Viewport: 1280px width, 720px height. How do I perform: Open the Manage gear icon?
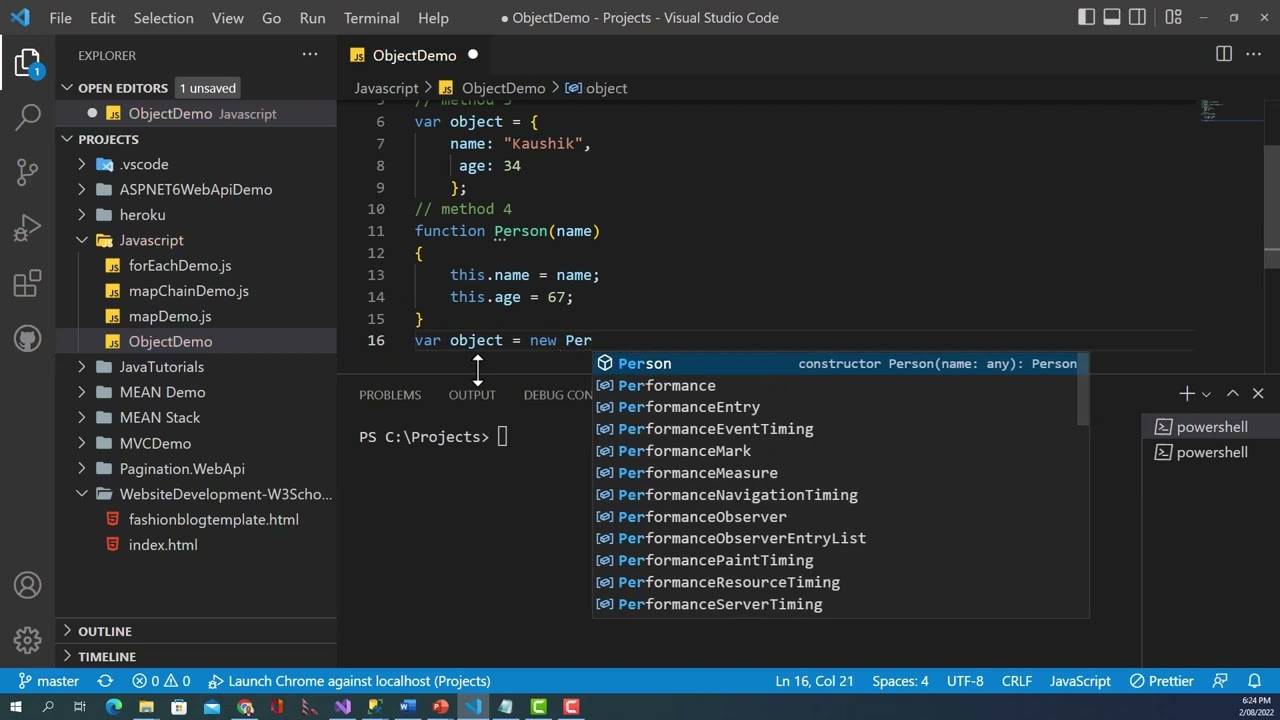(x=28, y=640)
